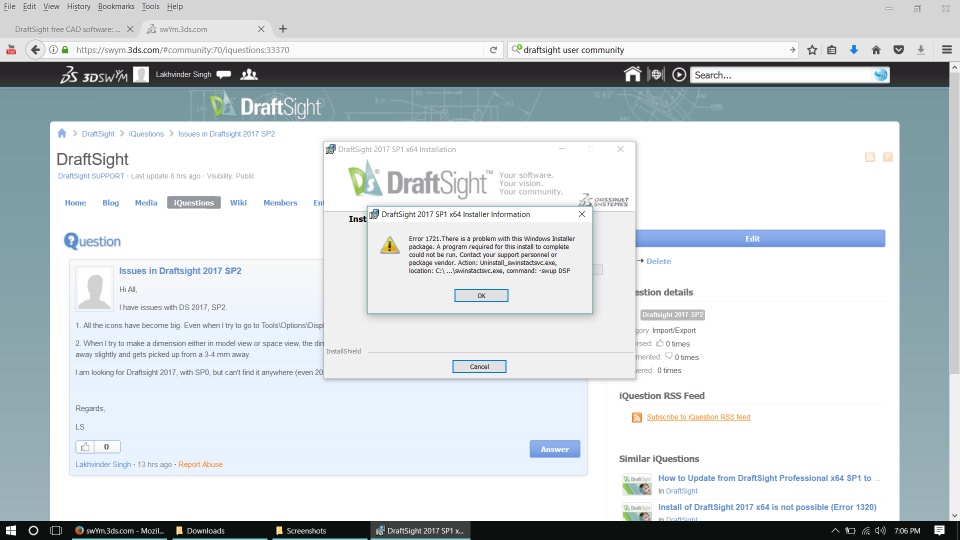Click the 'Draftsight 2017 SP2' tag
This screenshot has height=540, width=960.
[672, 315]
